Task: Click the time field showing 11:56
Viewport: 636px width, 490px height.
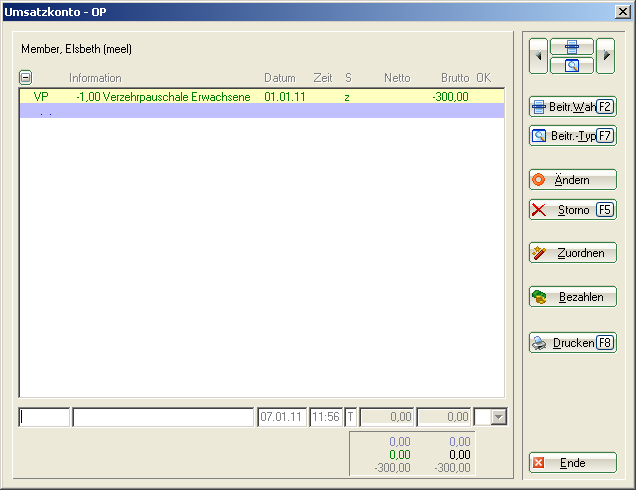Action: (326, 417)
